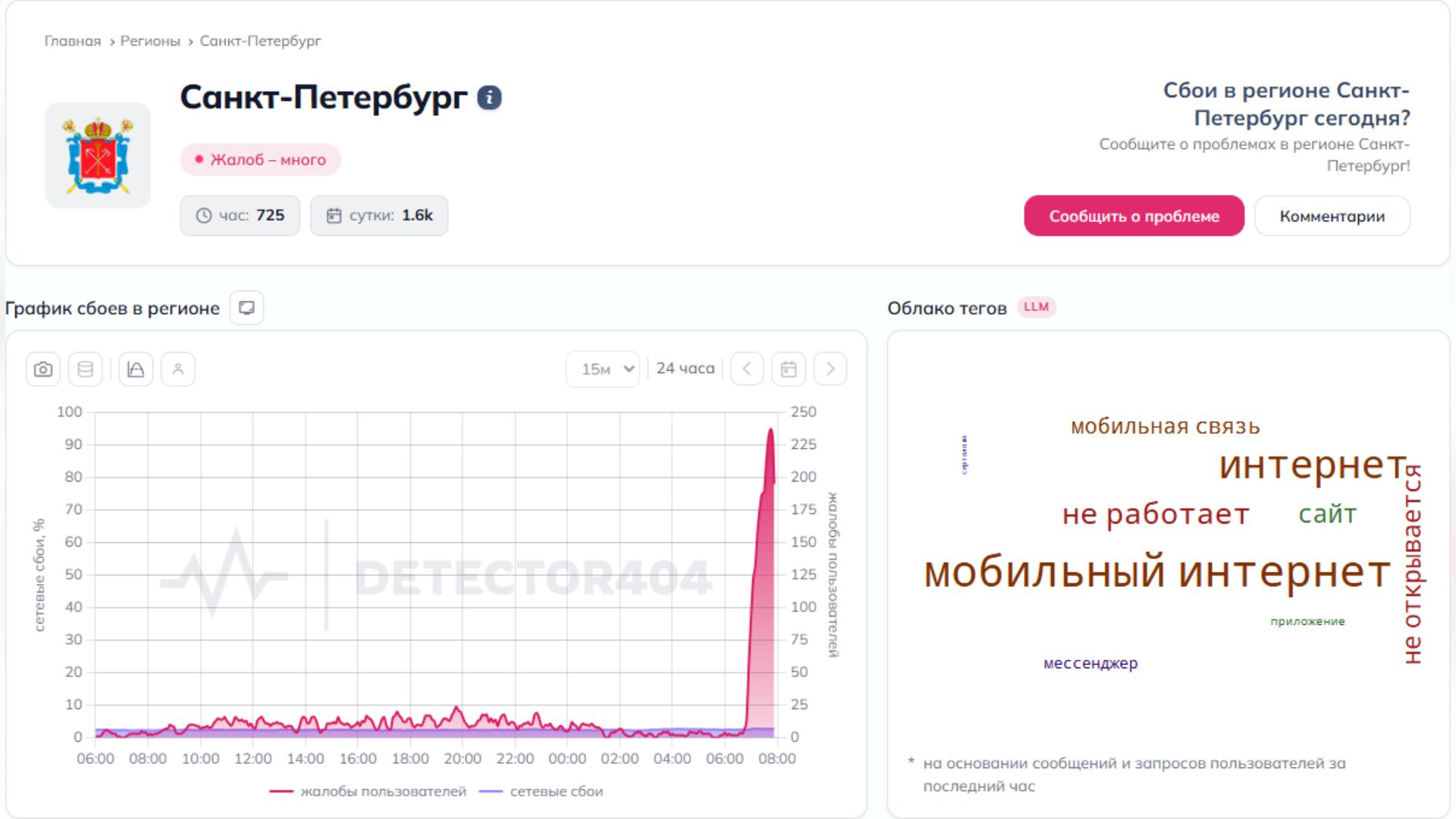Toggle жалобы пользователей legend series
This screenshot has width=1456, height=819.
(x=369, y=792)
